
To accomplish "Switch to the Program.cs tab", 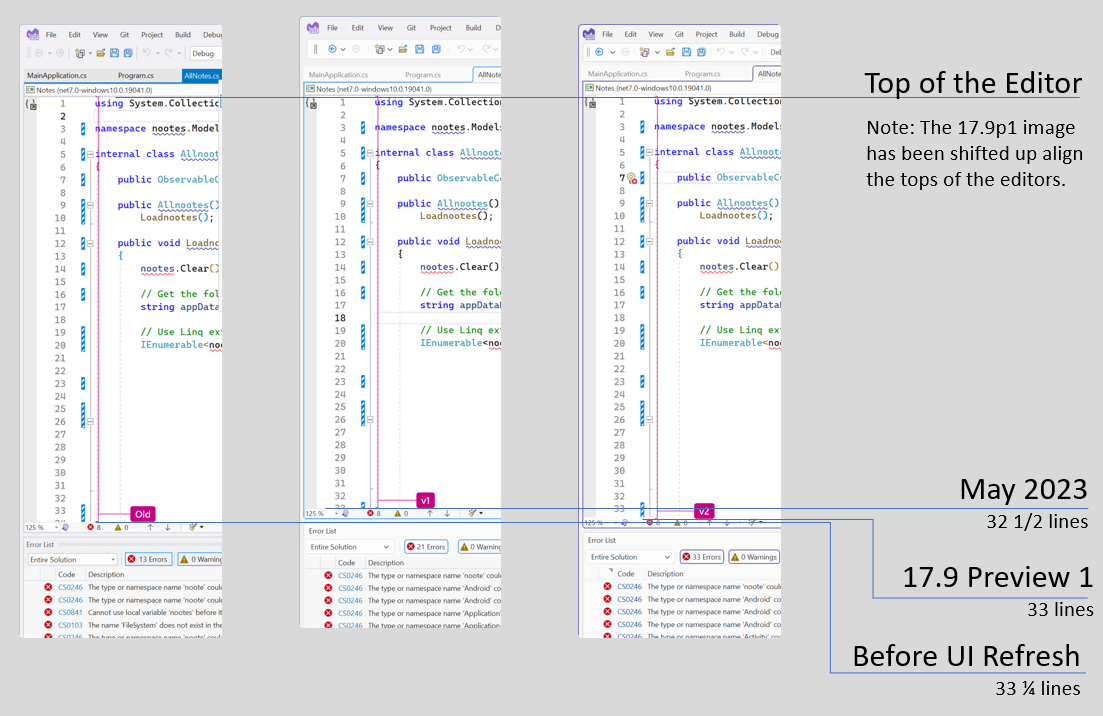I will [x=136, y=75].
